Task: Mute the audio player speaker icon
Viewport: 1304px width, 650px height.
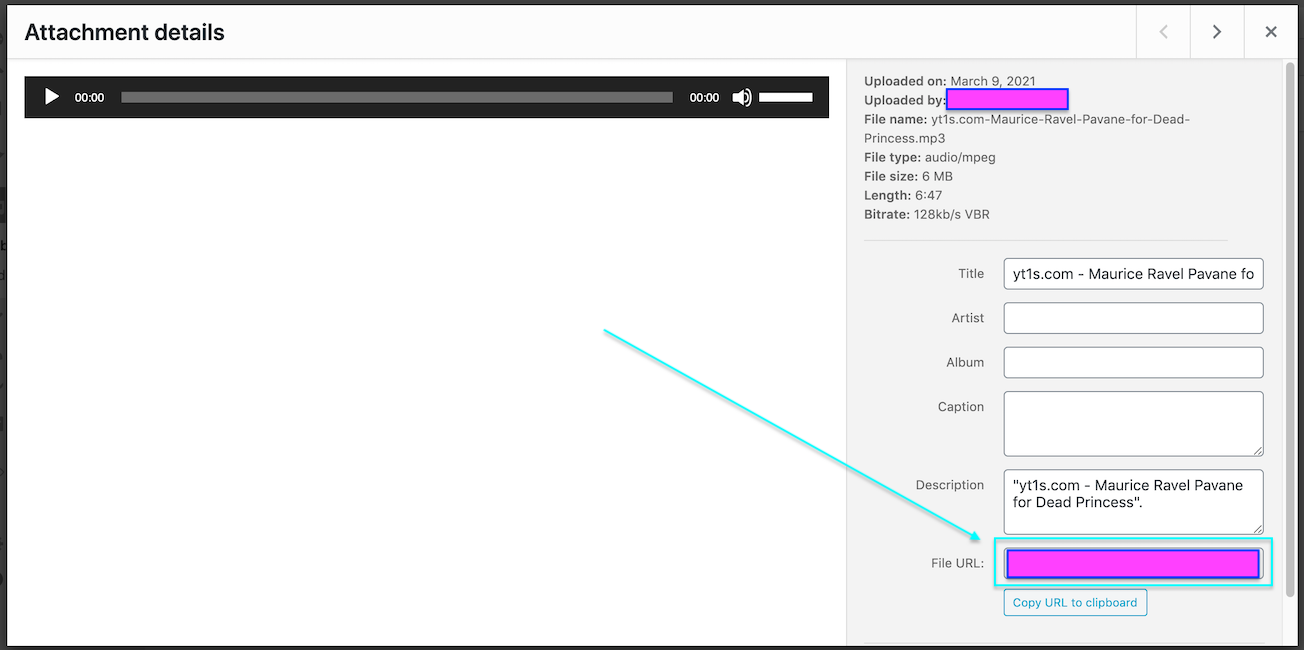Action: [x=740, y=97]
